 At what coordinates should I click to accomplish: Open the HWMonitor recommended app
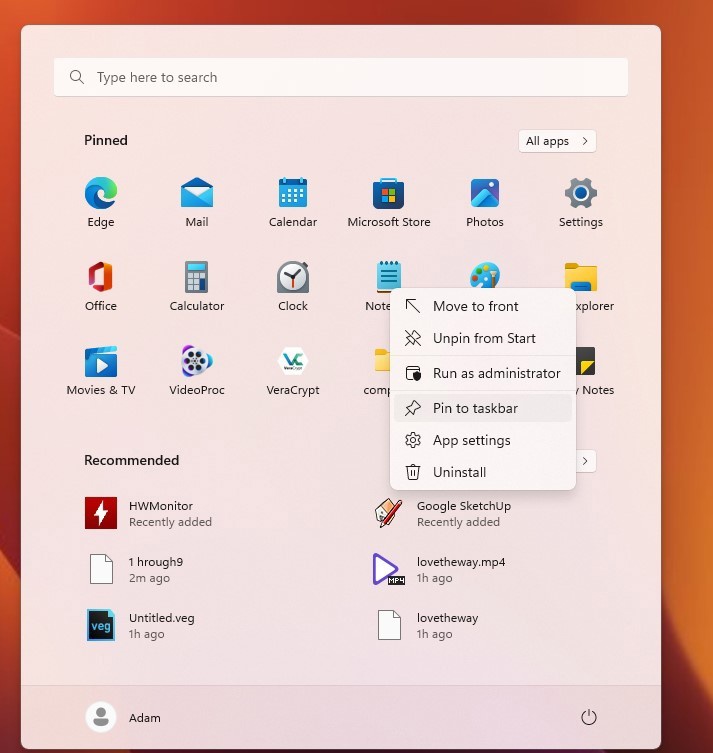point(101,513)
